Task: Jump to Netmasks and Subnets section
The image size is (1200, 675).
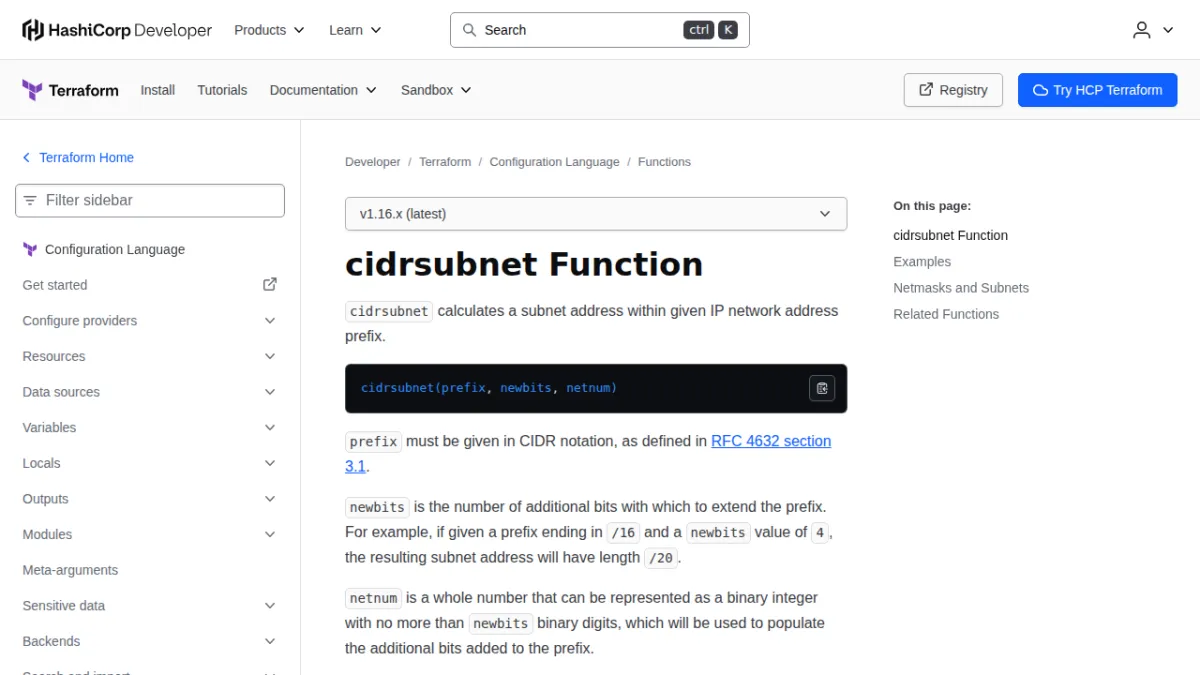Action: pos(961,288)
